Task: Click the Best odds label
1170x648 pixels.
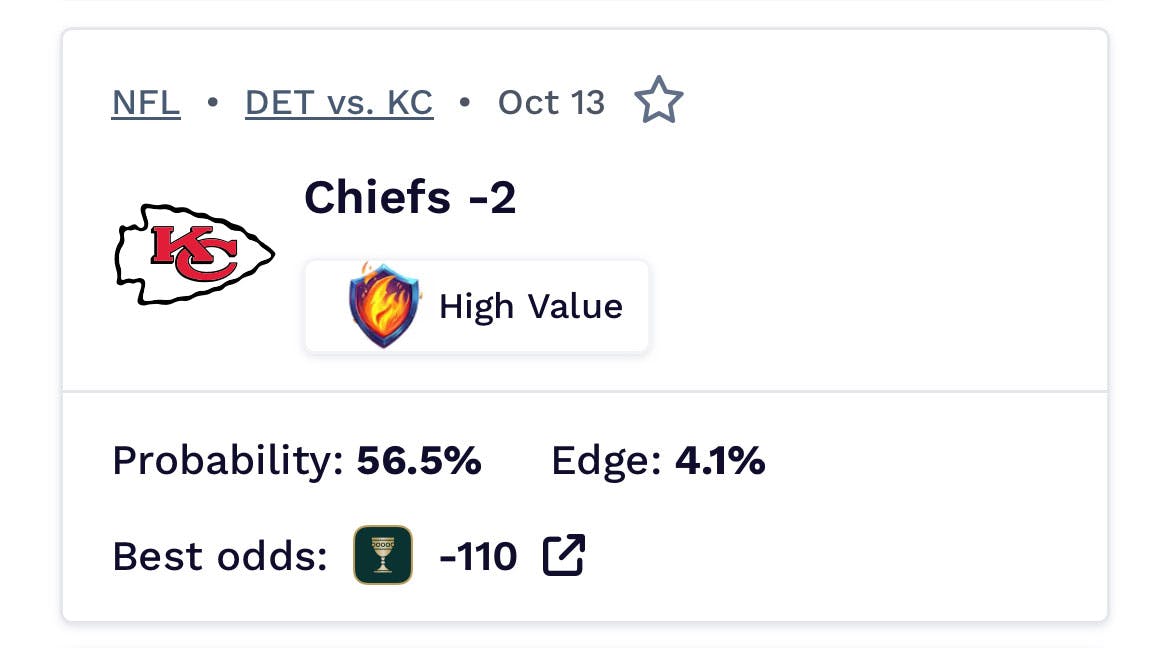Action: coord(220,556)
